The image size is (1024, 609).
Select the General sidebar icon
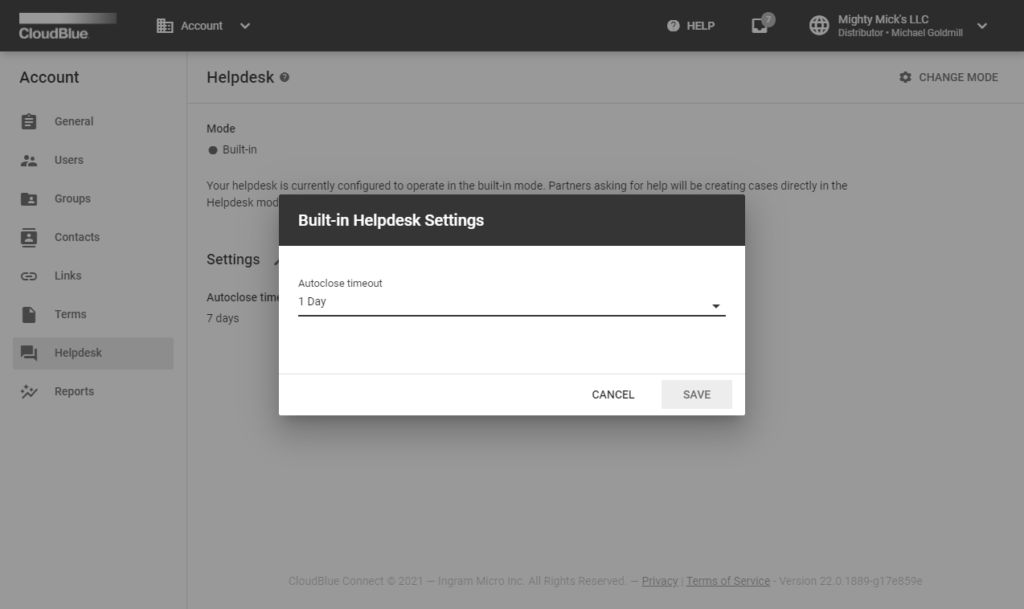coord(31,121)
